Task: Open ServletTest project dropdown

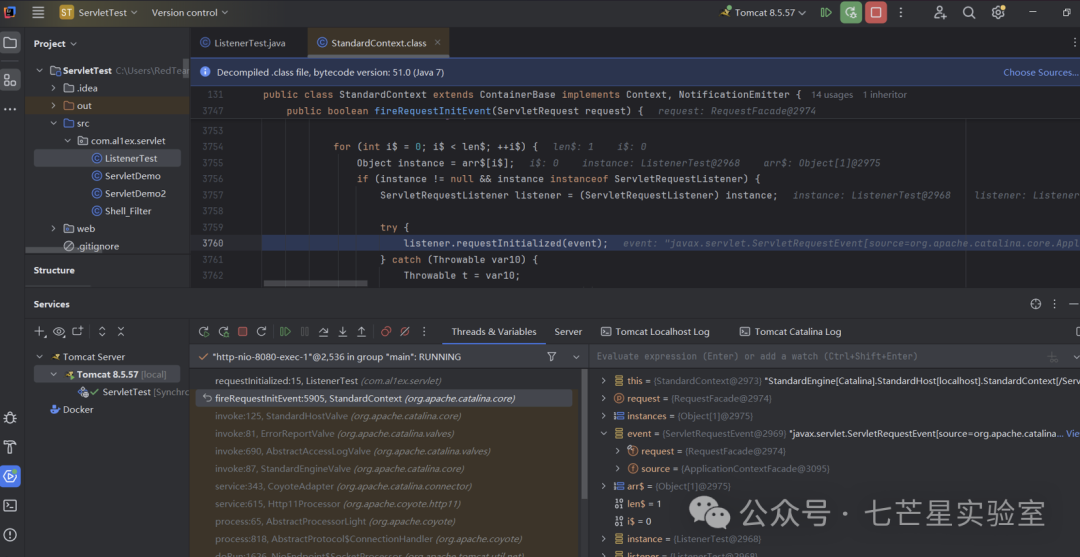Action: pyautogui.click(x=98, y=12)
